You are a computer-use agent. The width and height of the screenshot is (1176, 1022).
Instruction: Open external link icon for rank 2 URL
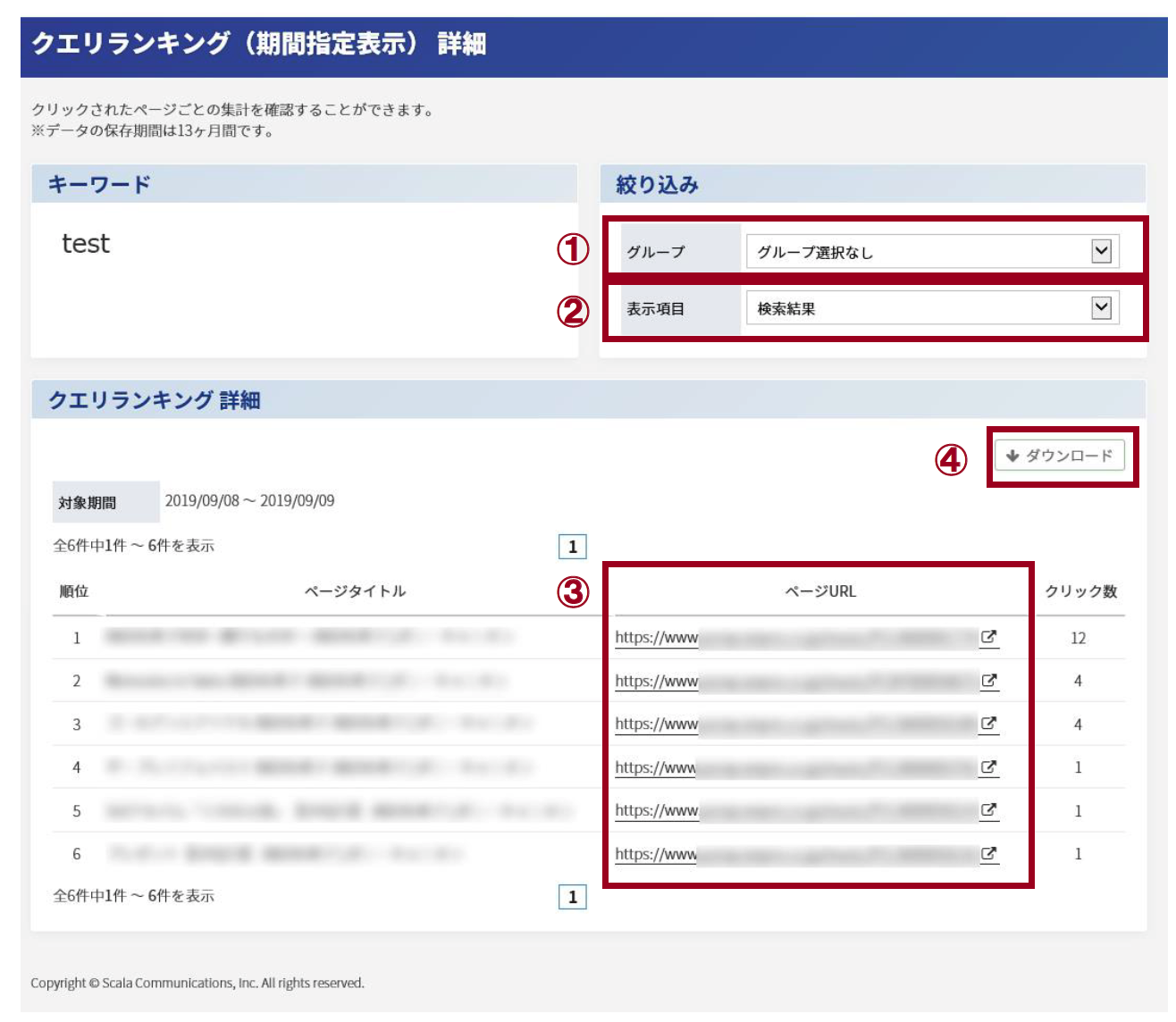pos(988,681)
